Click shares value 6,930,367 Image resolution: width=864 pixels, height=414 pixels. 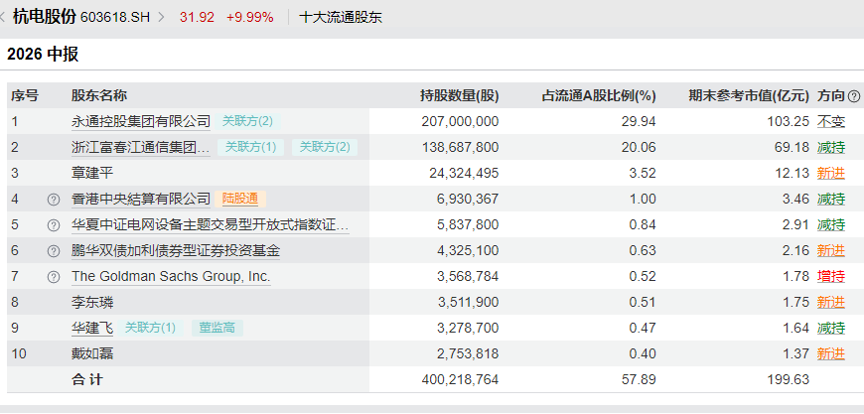468,199
